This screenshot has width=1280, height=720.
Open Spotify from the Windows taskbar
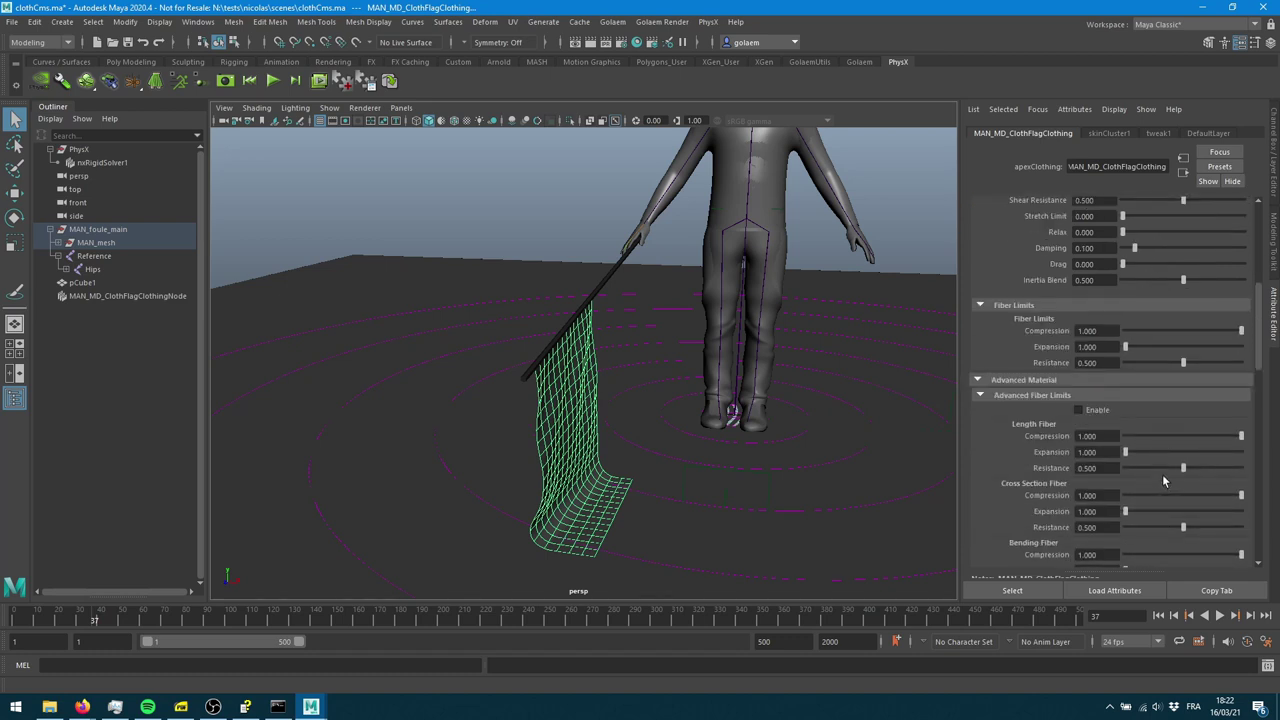point(148,707)
